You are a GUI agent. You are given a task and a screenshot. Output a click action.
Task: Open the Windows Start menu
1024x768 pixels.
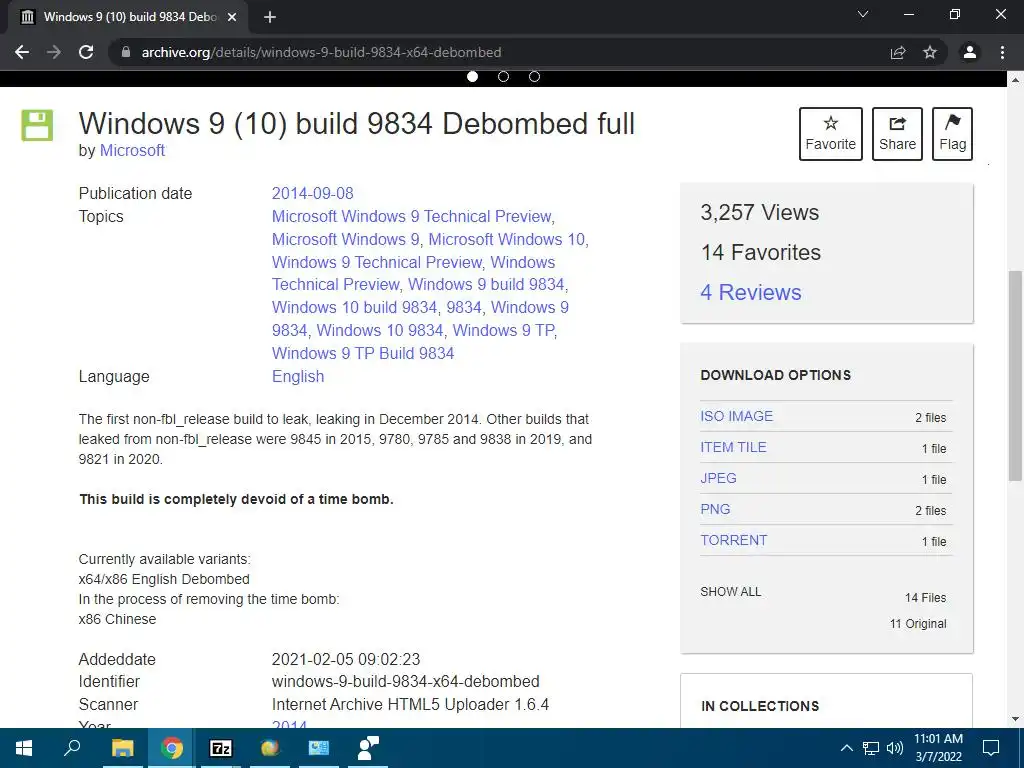(24, 748)
